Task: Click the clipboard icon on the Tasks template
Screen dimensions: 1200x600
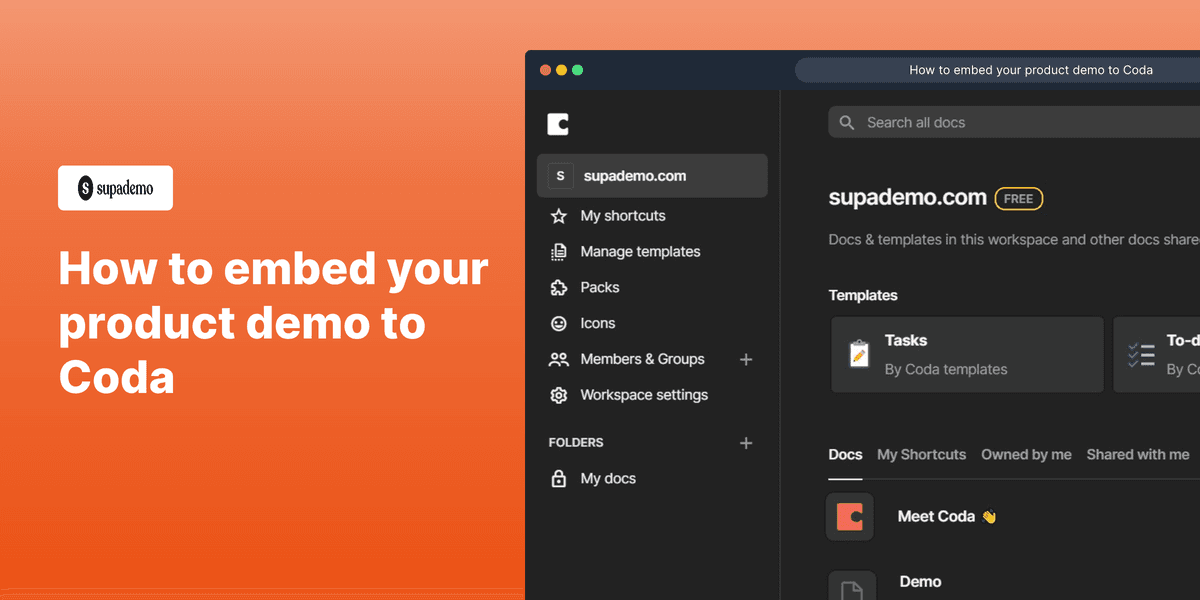Action: tap(860, 354)
